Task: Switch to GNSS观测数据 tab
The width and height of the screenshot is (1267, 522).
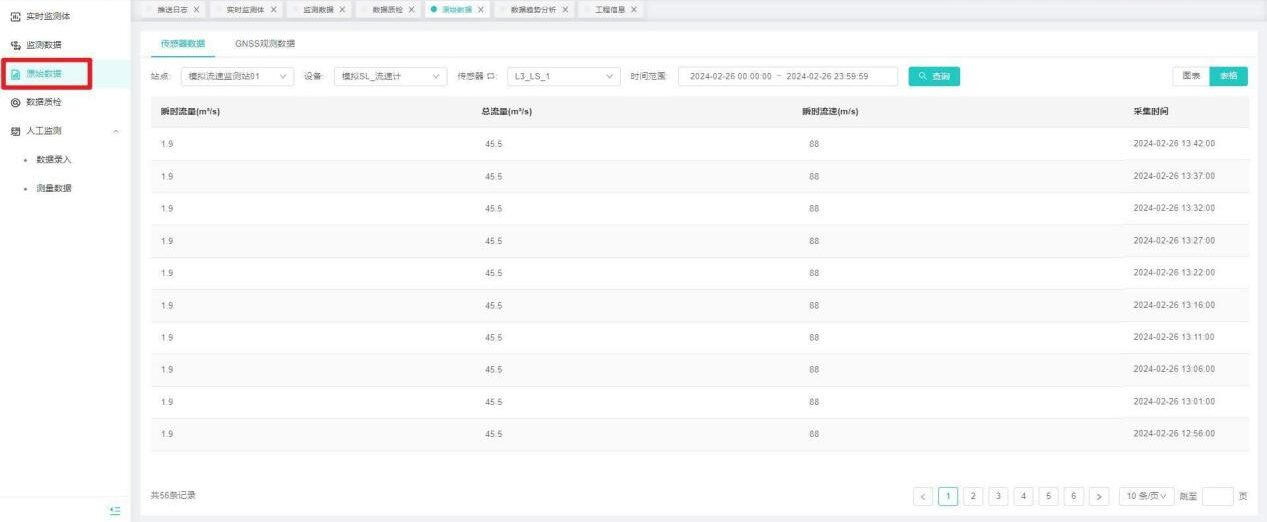Action: coord(265,44)
